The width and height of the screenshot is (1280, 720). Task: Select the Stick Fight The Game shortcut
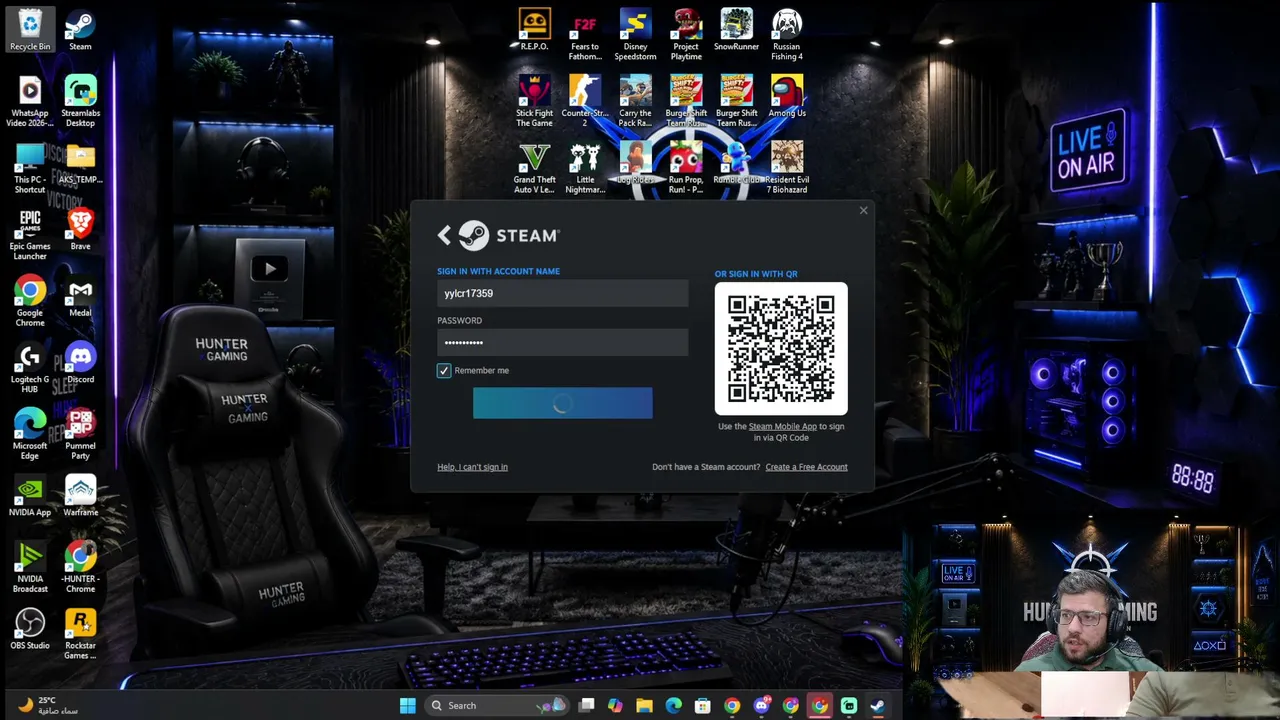534,101
